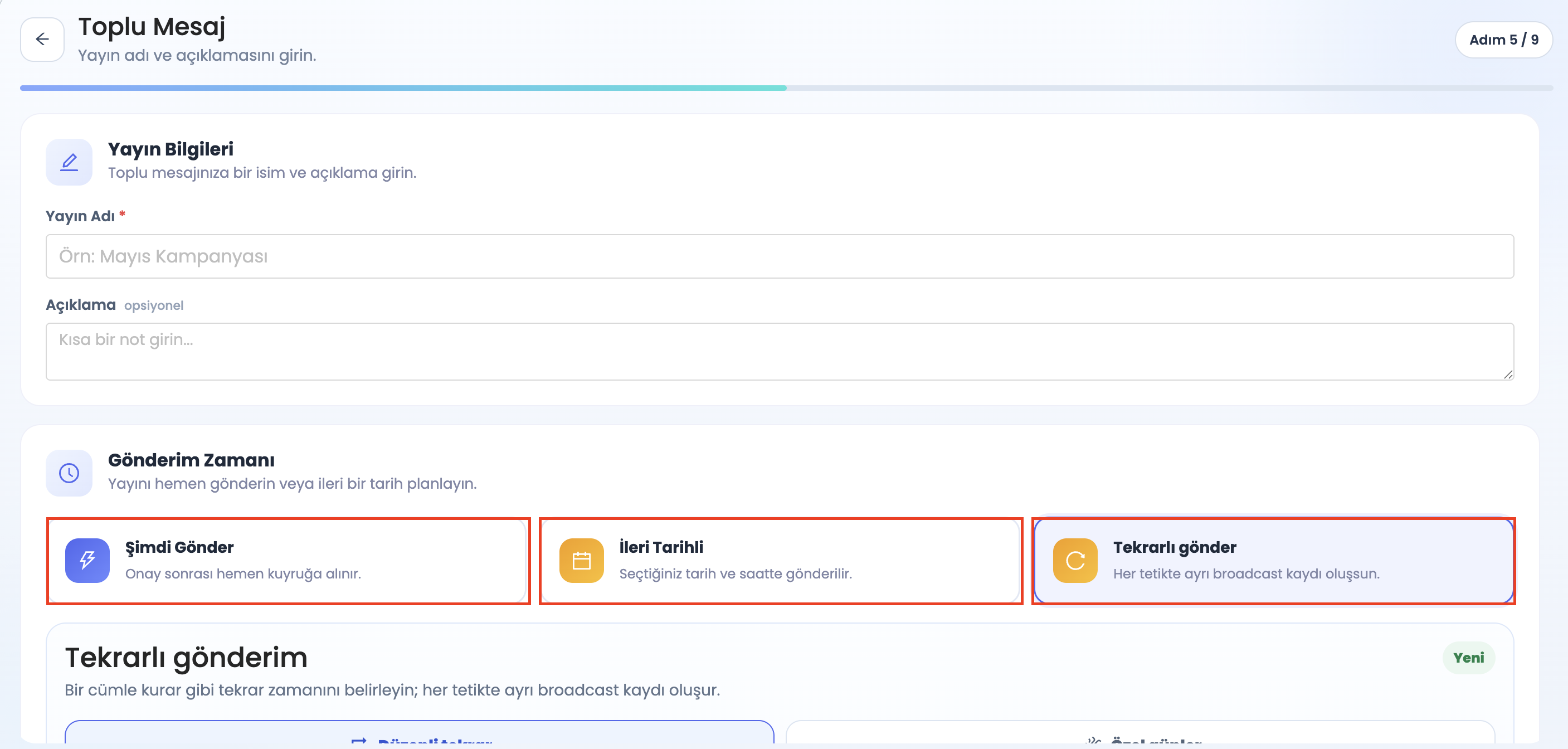Click 'Her tetikte ayrı broadcast kaydı oluşsun.' text
Viewport: 1568px width, 749px height.
(1246, 573)
